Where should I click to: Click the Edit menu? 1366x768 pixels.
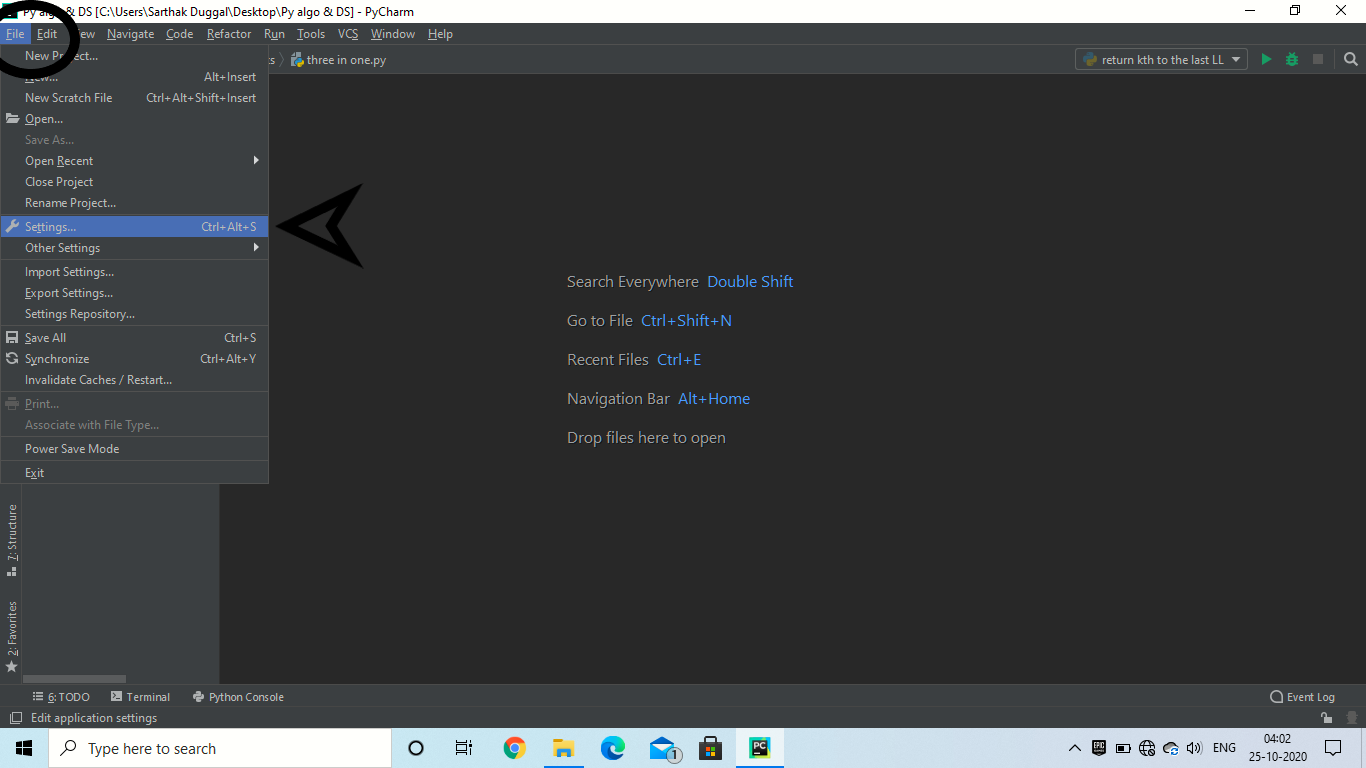point(47,34)
